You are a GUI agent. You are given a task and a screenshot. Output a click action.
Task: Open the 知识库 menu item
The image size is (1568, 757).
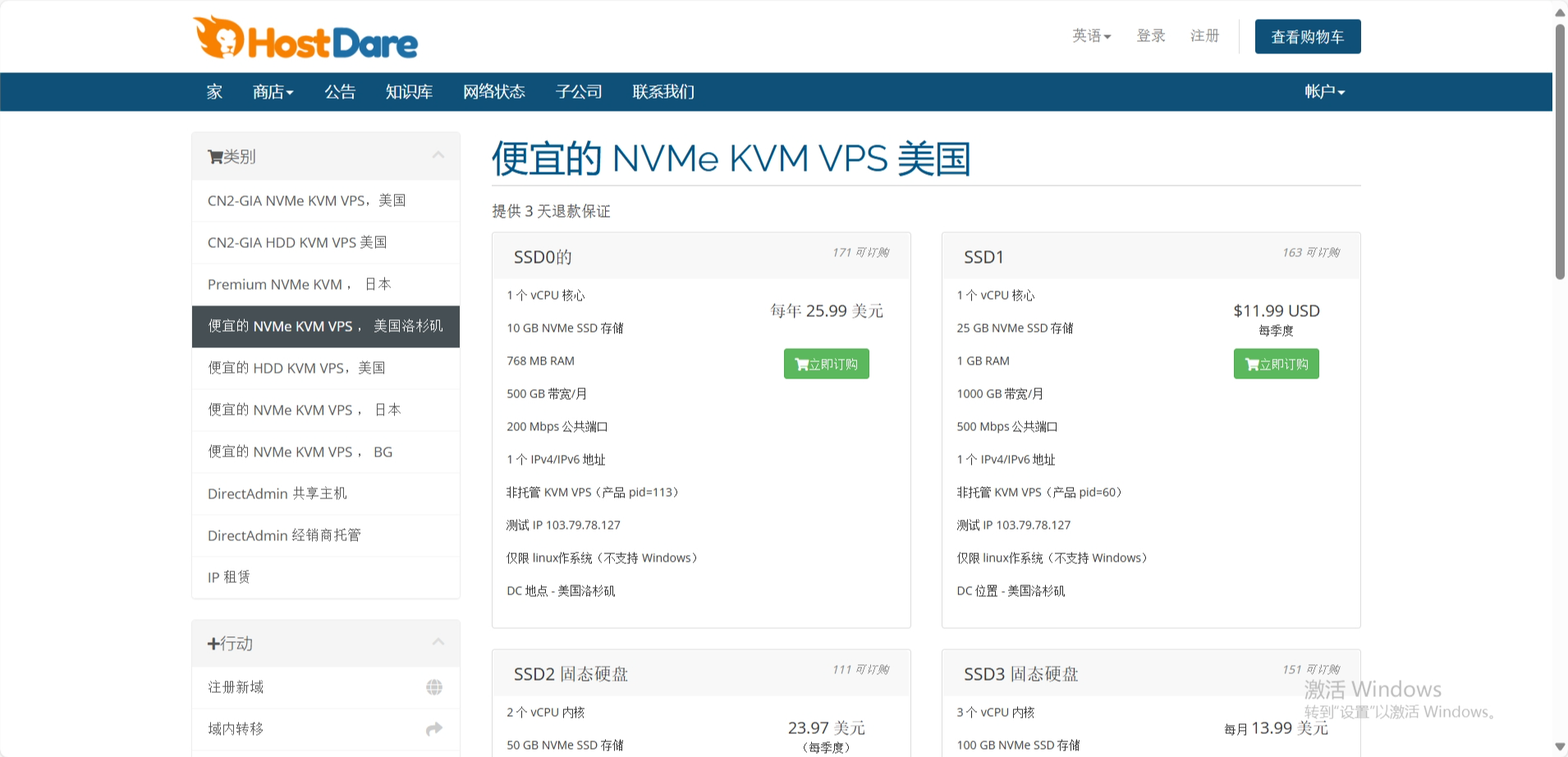(x=409, y=92)
